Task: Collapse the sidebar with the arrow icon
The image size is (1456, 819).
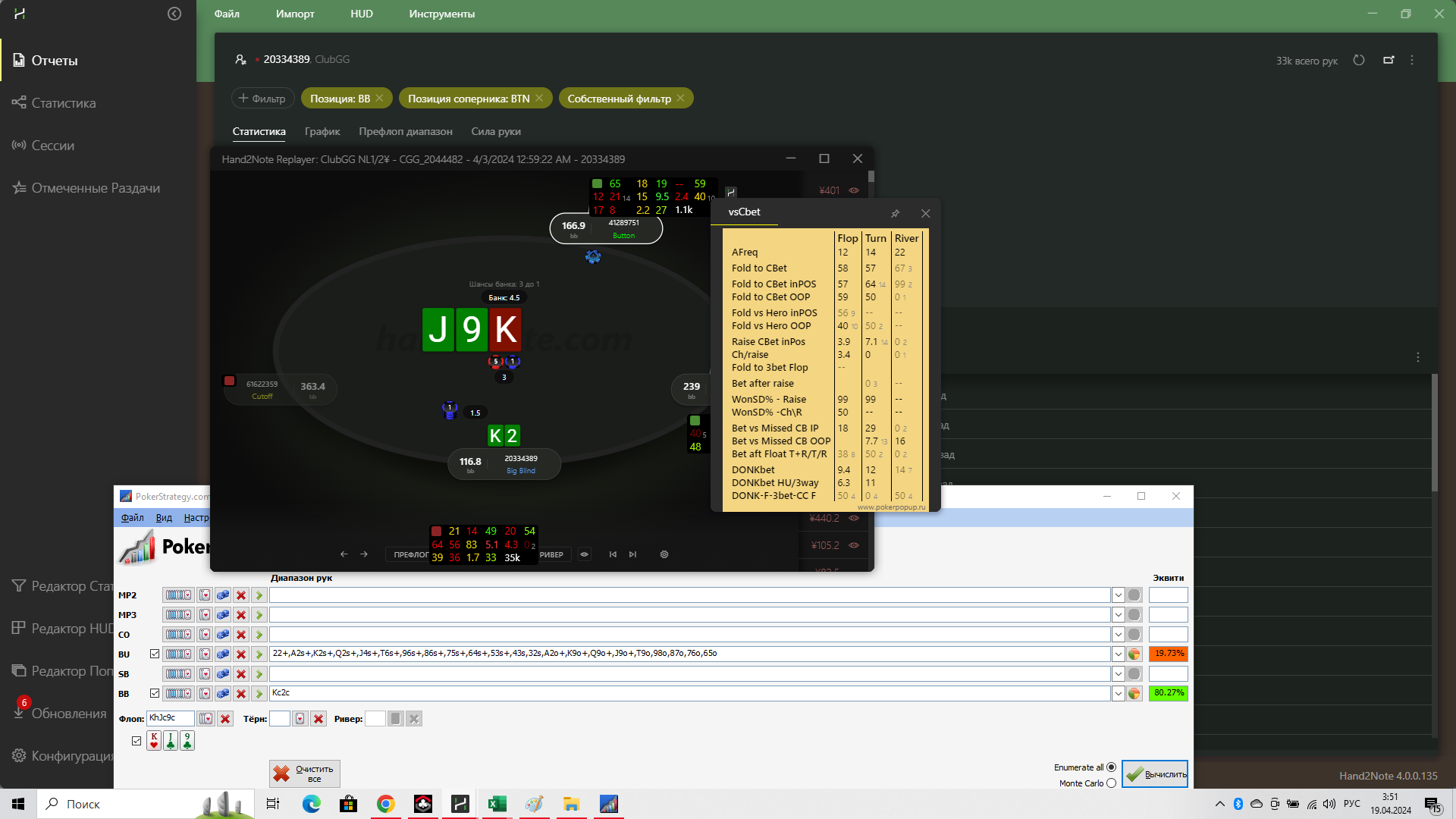Action: (174, 14)
